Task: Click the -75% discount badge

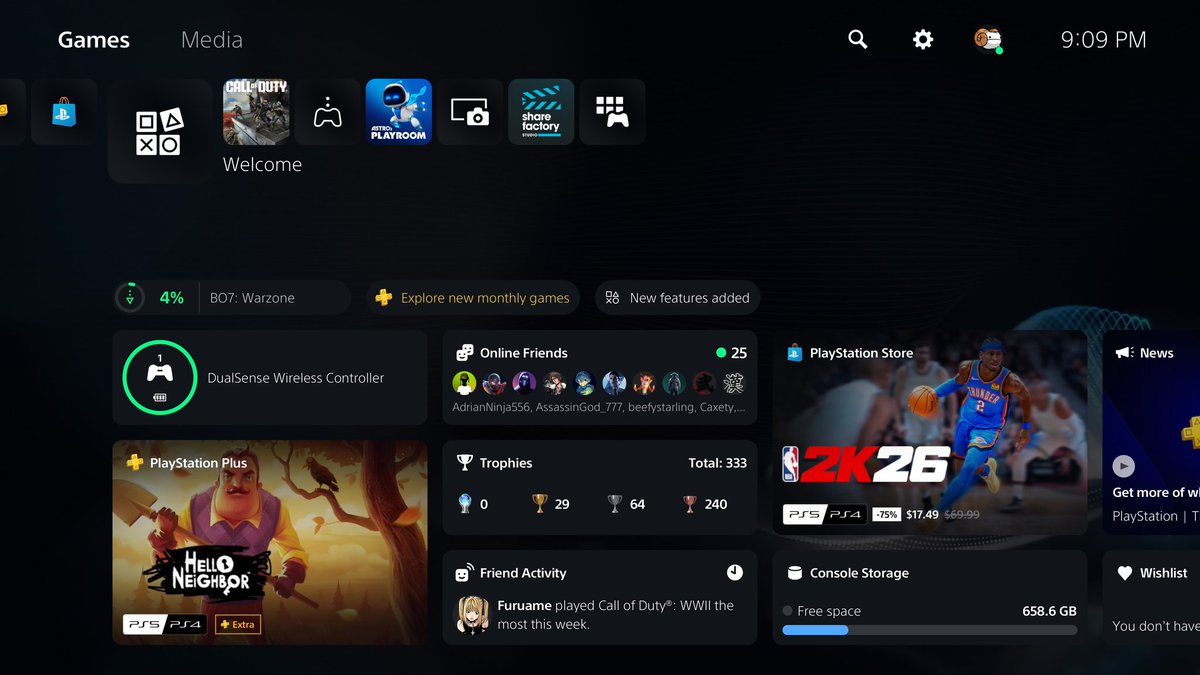Action: click(x=886, y=514)
